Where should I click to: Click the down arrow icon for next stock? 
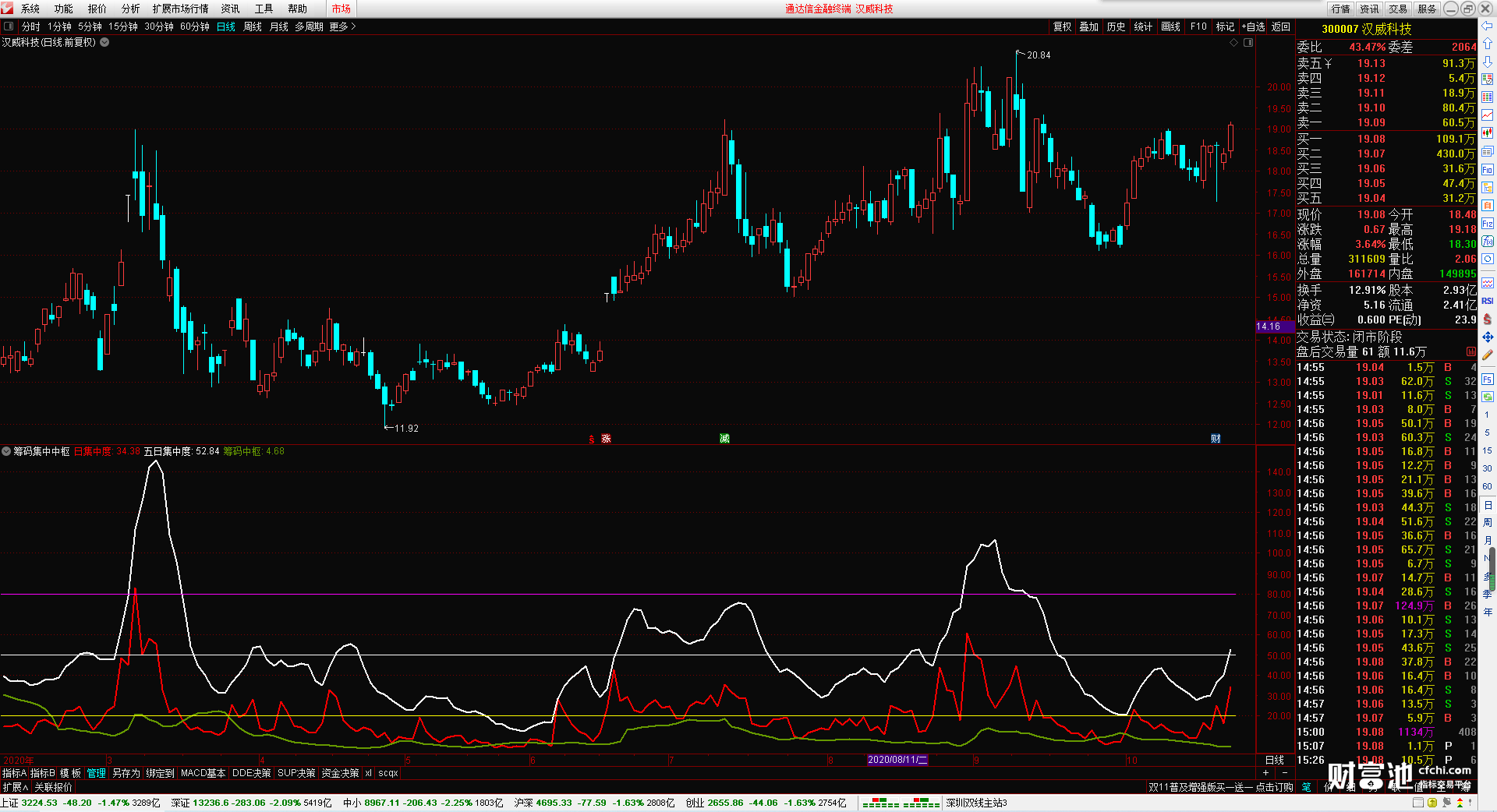coord(1488,62)
